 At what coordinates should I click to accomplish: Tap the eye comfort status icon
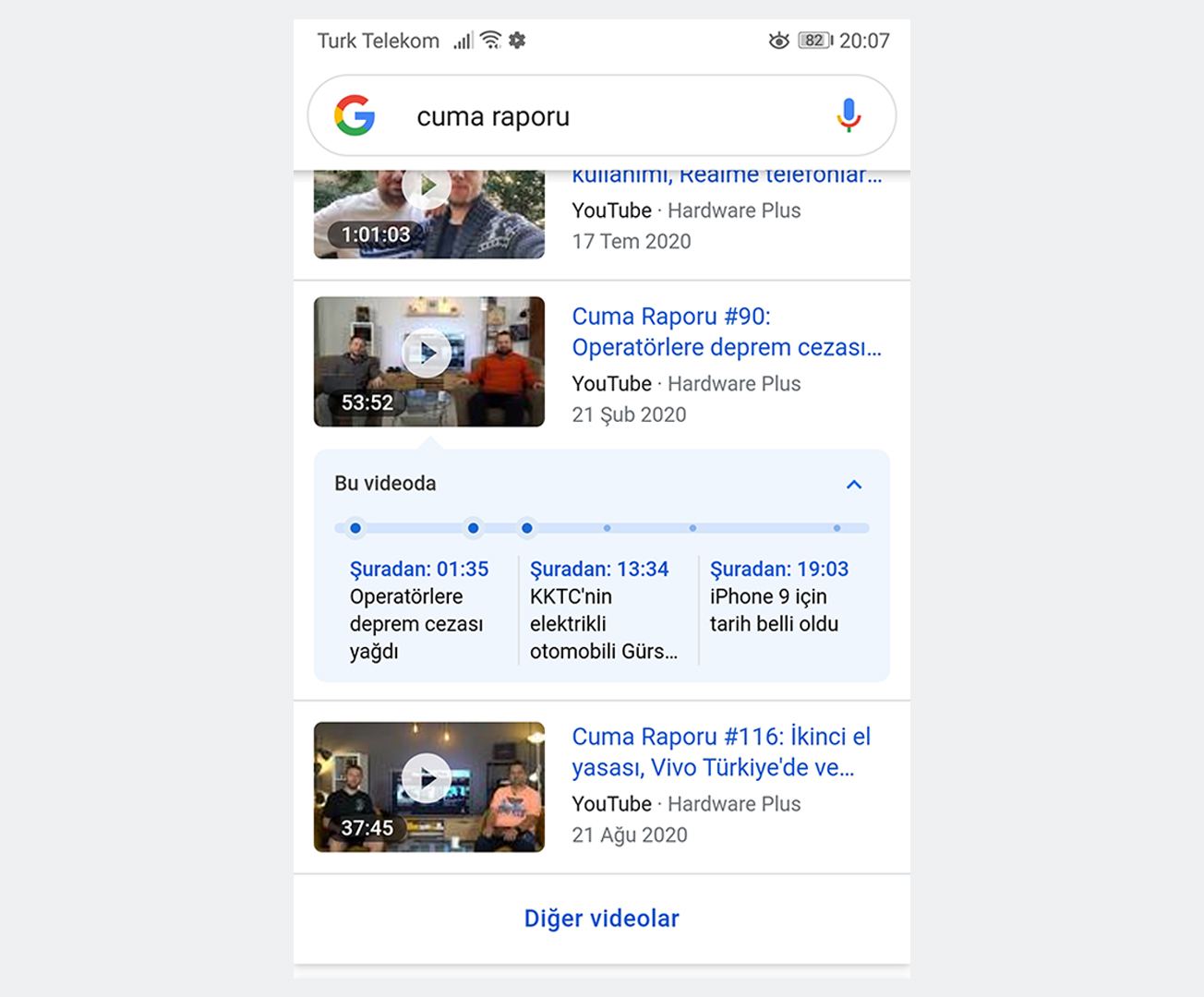coord(778,41)
